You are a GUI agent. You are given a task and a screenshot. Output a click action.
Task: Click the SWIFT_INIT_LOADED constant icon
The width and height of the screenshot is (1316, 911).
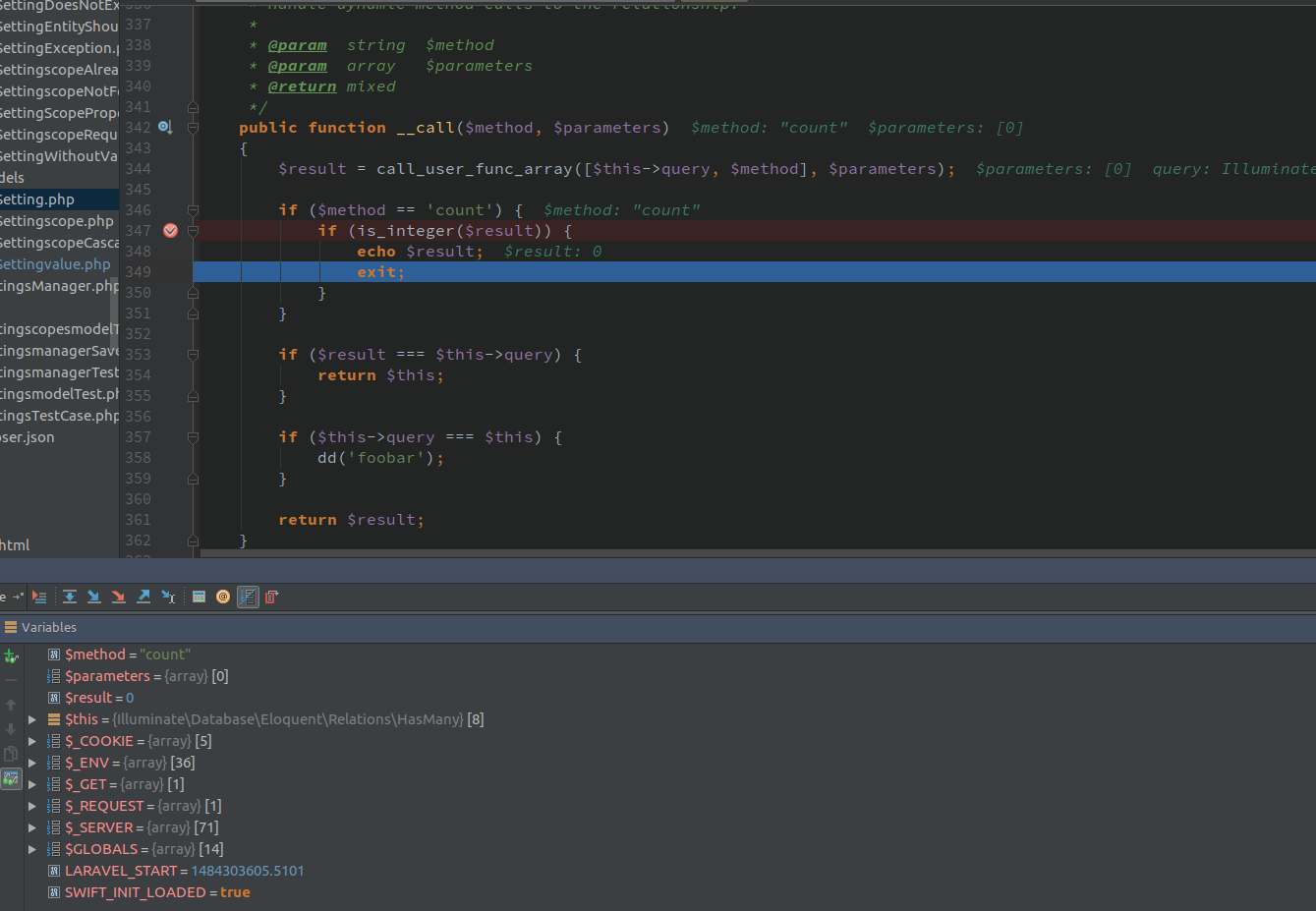(54, 892)
